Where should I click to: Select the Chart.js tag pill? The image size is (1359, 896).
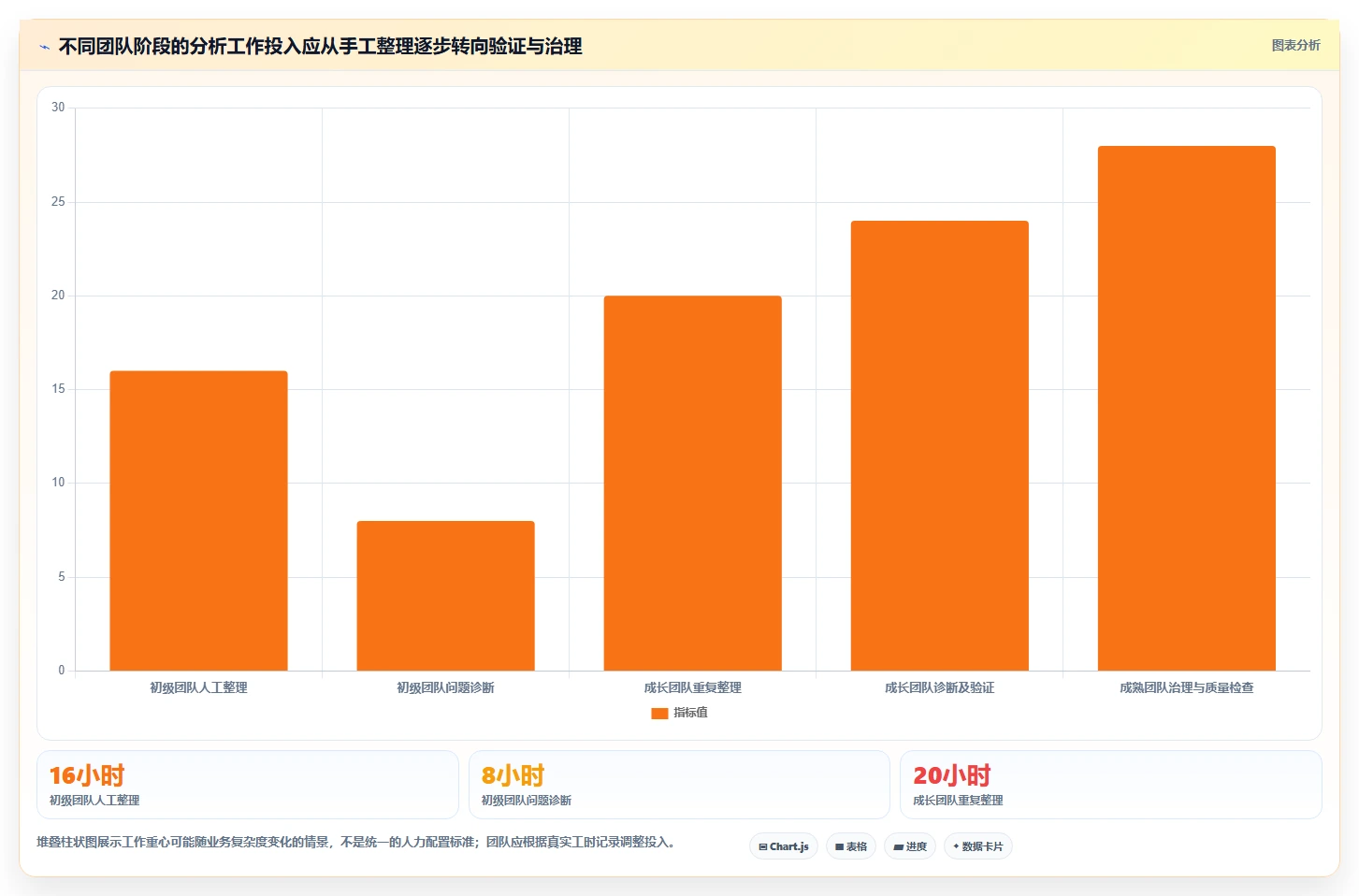(x=784, y=846)
